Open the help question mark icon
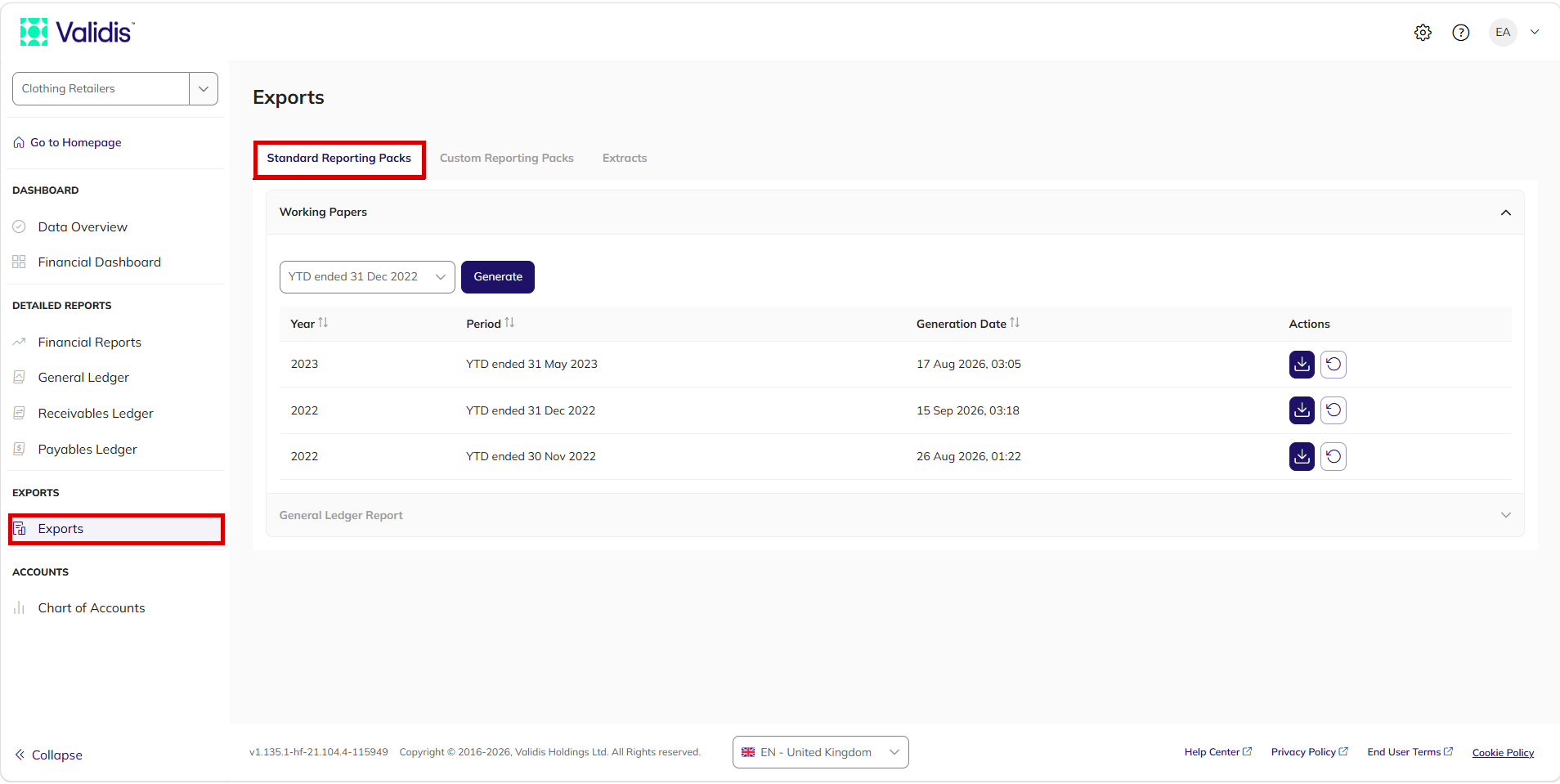This screenshot has width=1560, height=784. (1461, 33)
